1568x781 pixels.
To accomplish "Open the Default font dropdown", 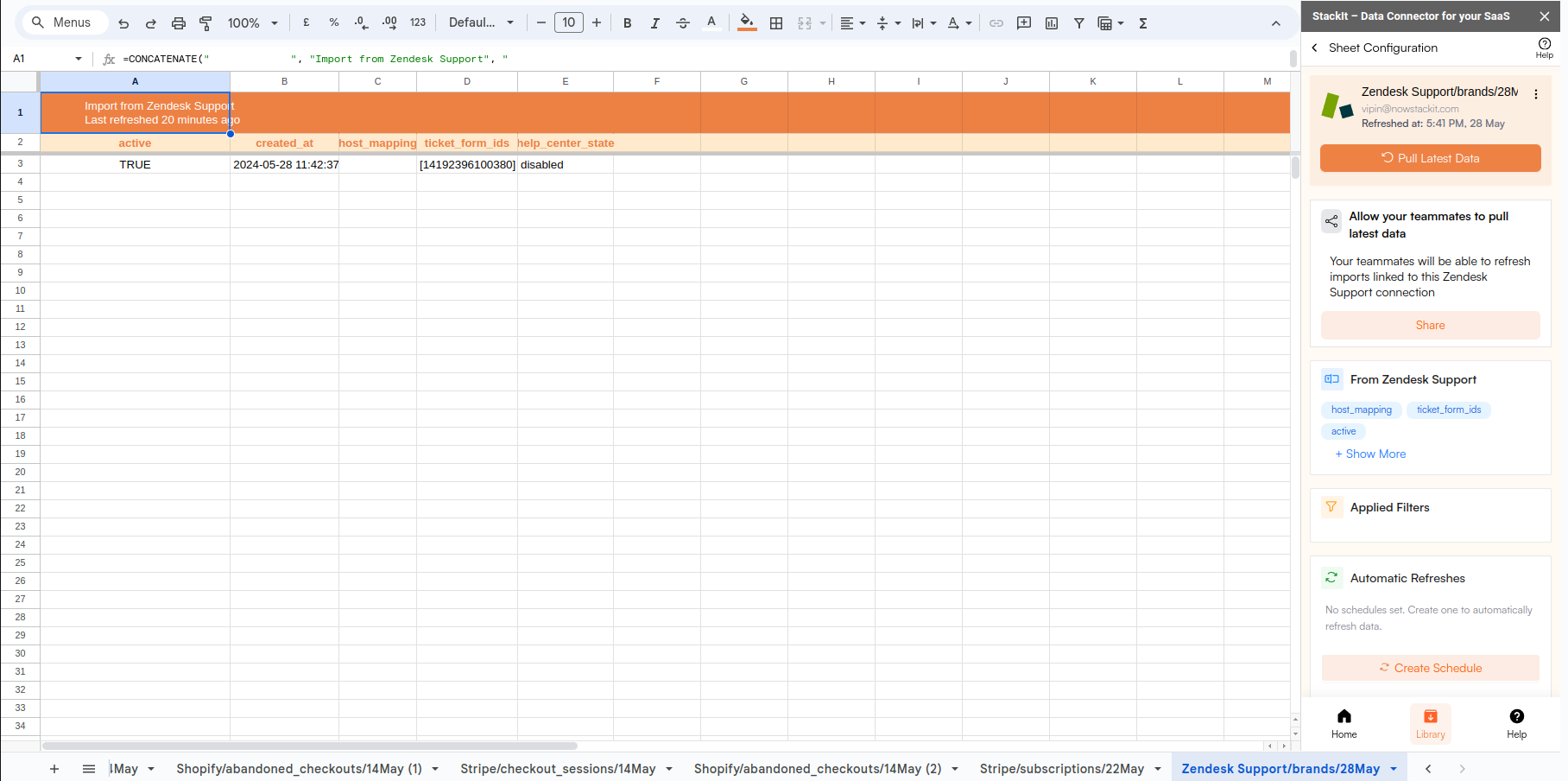I will click(481, 23).
